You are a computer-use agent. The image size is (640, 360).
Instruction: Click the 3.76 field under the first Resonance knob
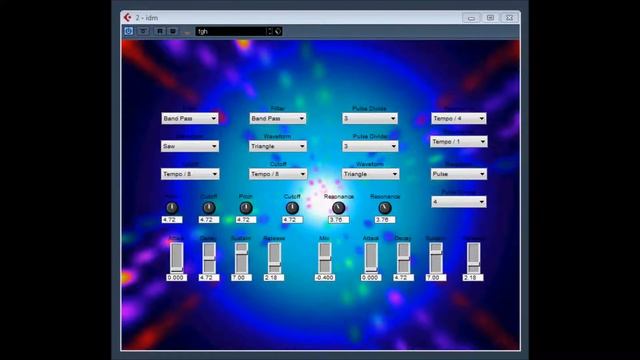tap(339, 220)
